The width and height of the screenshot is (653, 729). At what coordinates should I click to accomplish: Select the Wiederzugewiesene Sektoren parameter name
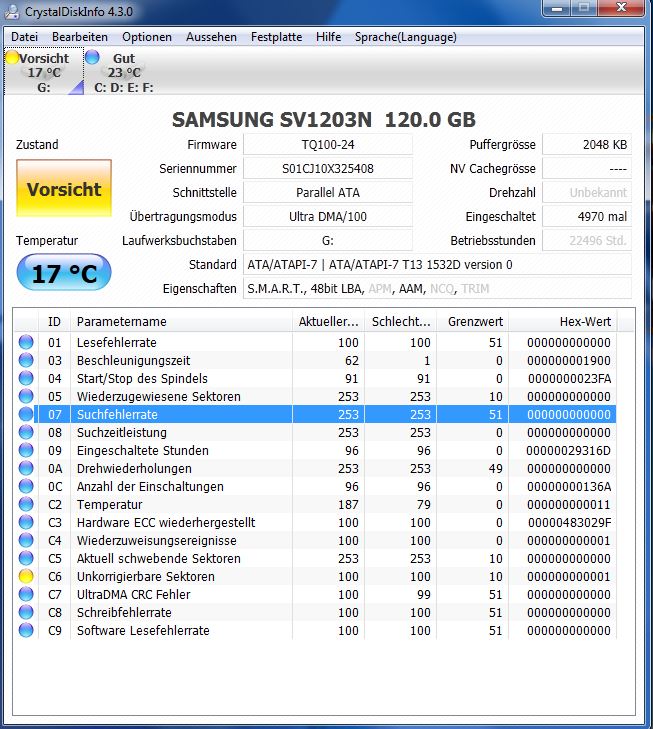[x=158, y=397]
